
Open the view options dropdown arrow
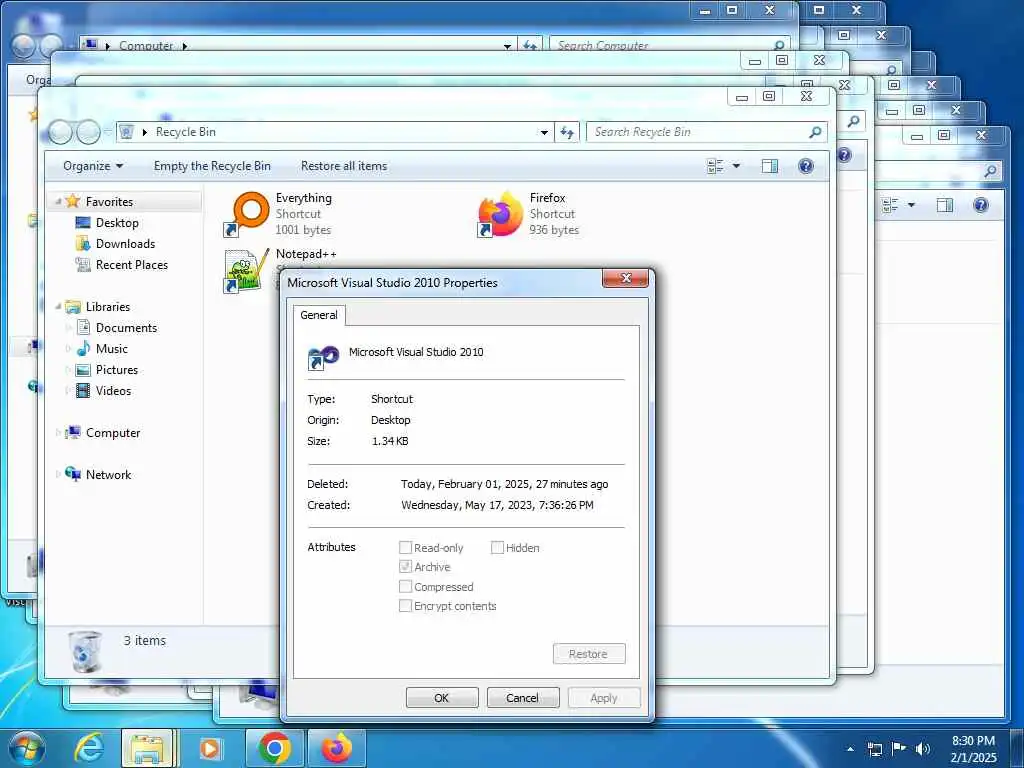click(x=737, y=166)
